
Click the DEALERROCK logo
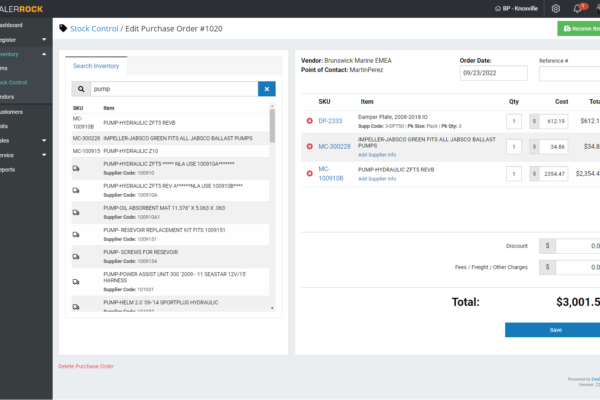tap(21, 9)
